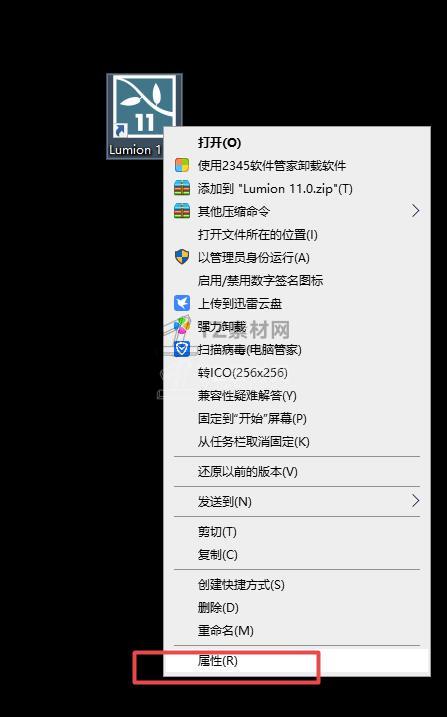Expand the 其他压缩命令 submenu arrow

click(415, 211)
